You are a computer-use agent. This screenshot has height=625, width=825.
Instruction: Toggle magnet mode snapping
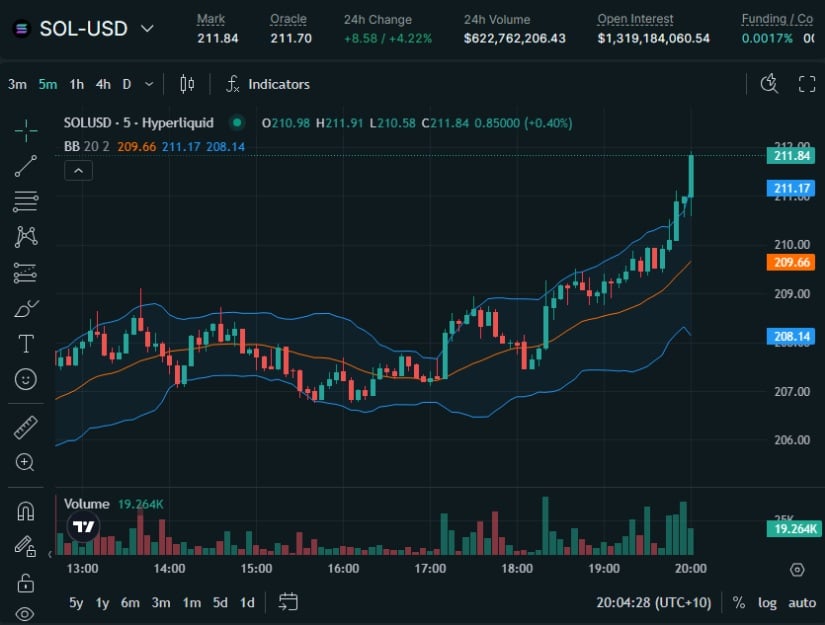point(26,511)
